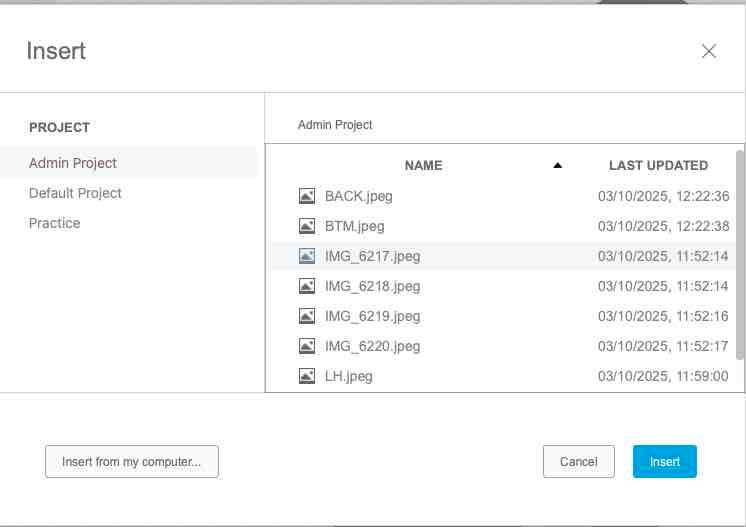746x527 pixels.
Task: Click the image icon beside IMG_6217.jpeg
Action: coord(307,256)
